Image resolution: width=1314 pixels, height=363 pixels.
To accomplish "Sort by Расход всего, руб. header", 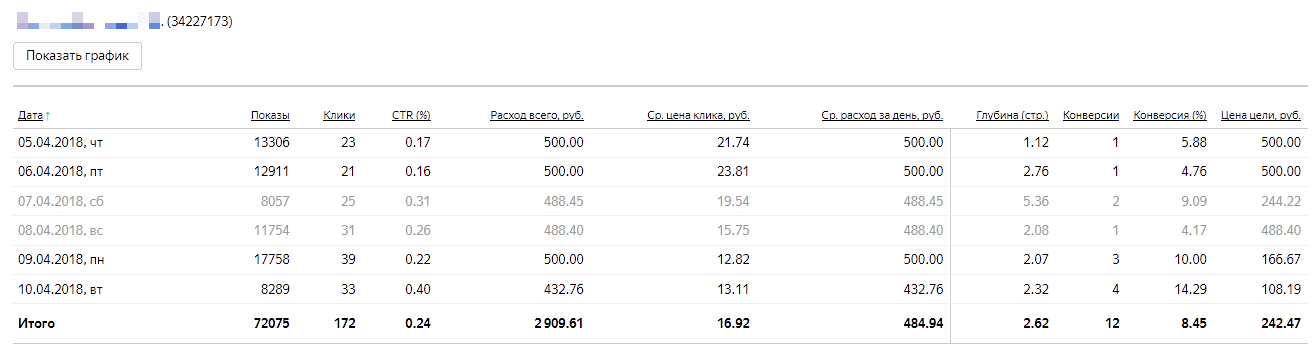I will point(537,116).
